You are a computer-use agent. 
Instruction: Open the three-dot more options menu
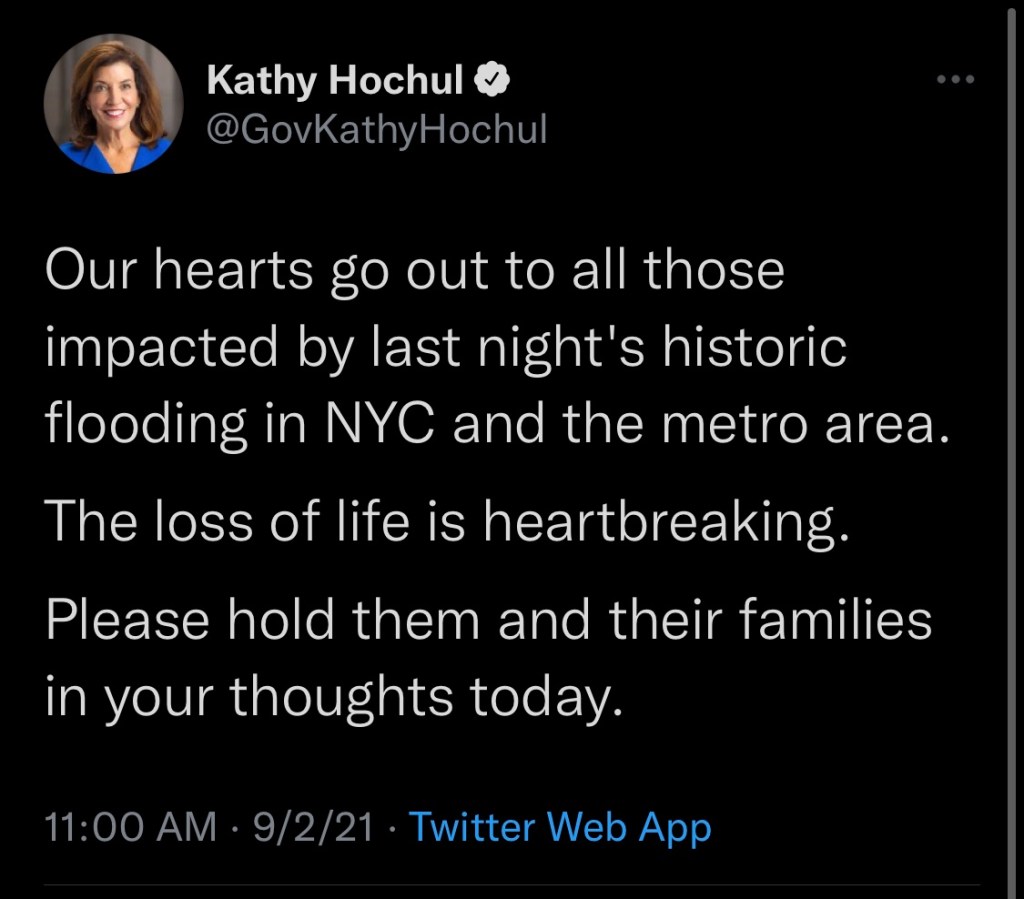tap(954, 80)
